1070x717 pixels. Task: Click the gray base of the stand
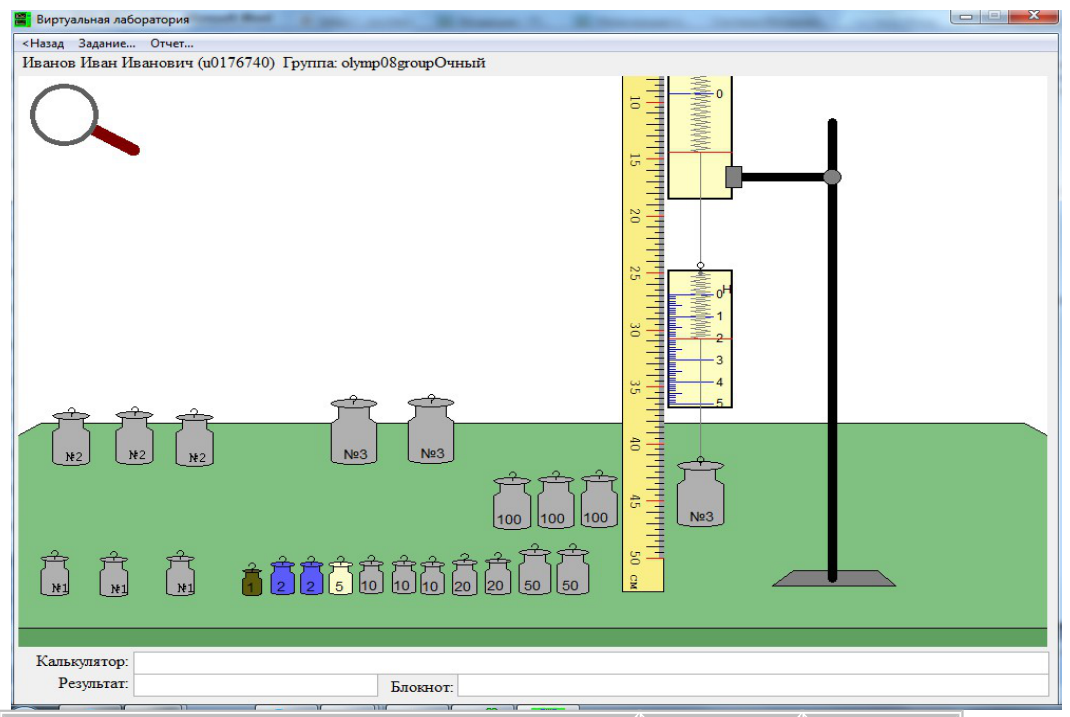pos(833,579)
